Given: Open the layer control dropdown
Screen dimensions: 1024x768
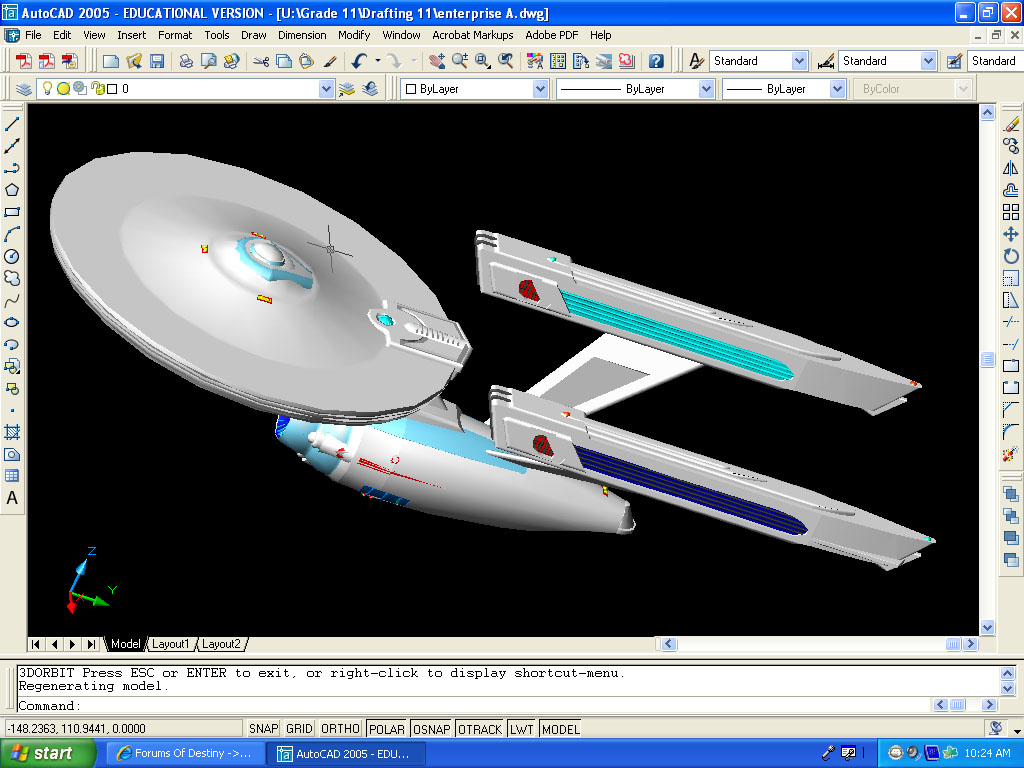Looking at the screenshot, I should tap(327, 89).
